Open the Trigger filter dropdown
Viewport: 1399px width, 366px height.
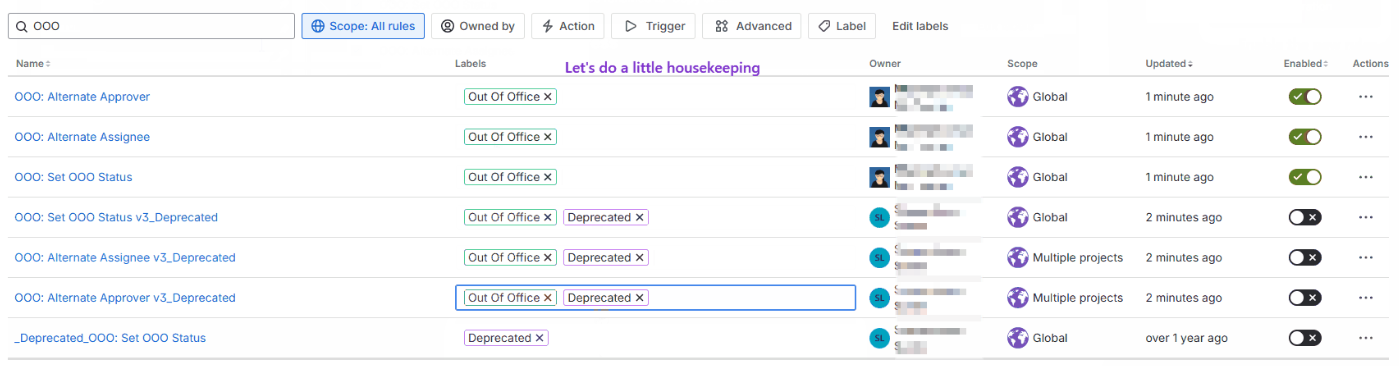[x=653, y=26]
